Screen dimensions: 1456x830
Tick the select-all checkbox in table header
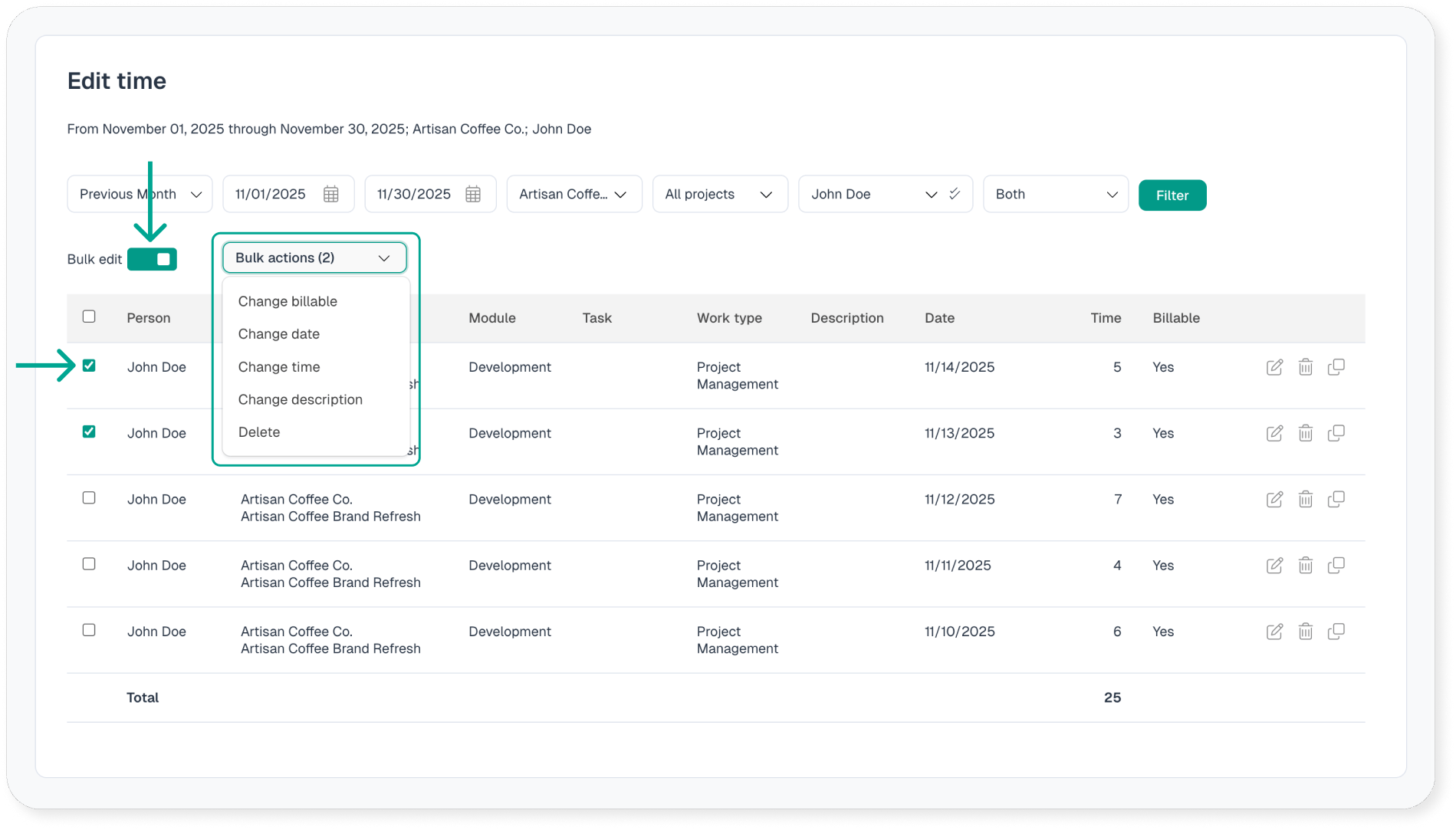(x=89, y=317)
